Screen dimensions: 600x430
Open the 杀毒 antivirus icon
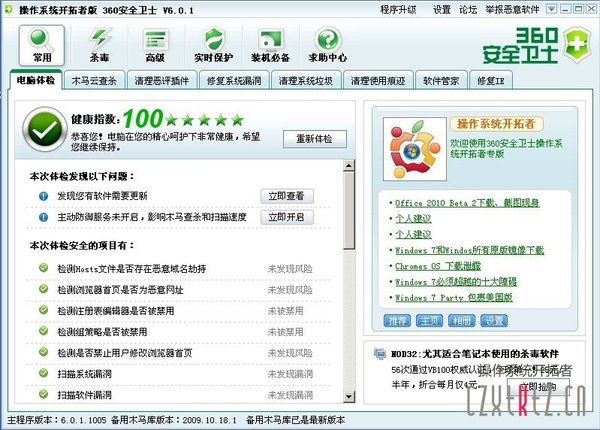[99, 45]
